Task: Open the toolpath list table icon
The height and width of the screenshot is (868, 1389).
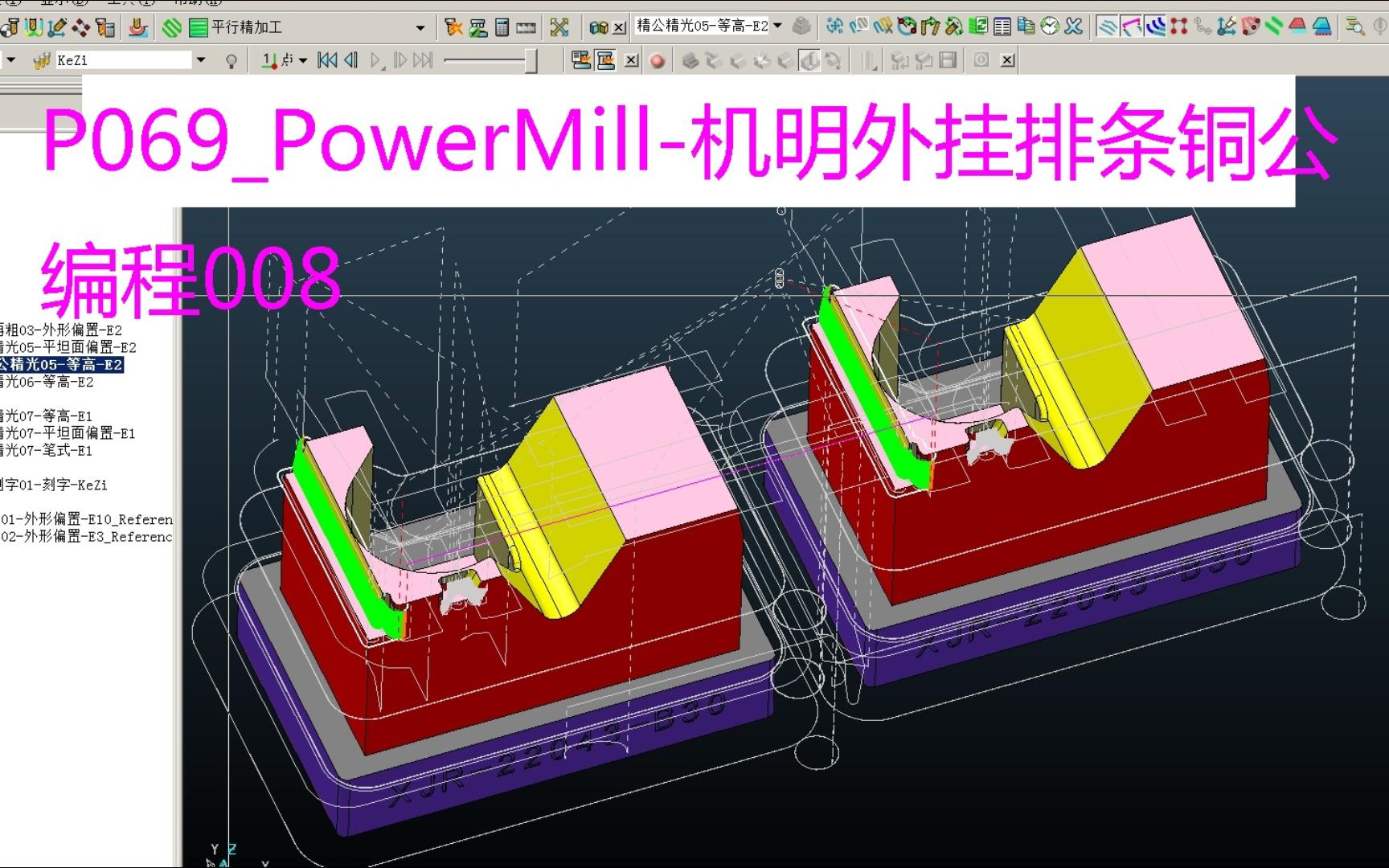Action: point(1002,27)
